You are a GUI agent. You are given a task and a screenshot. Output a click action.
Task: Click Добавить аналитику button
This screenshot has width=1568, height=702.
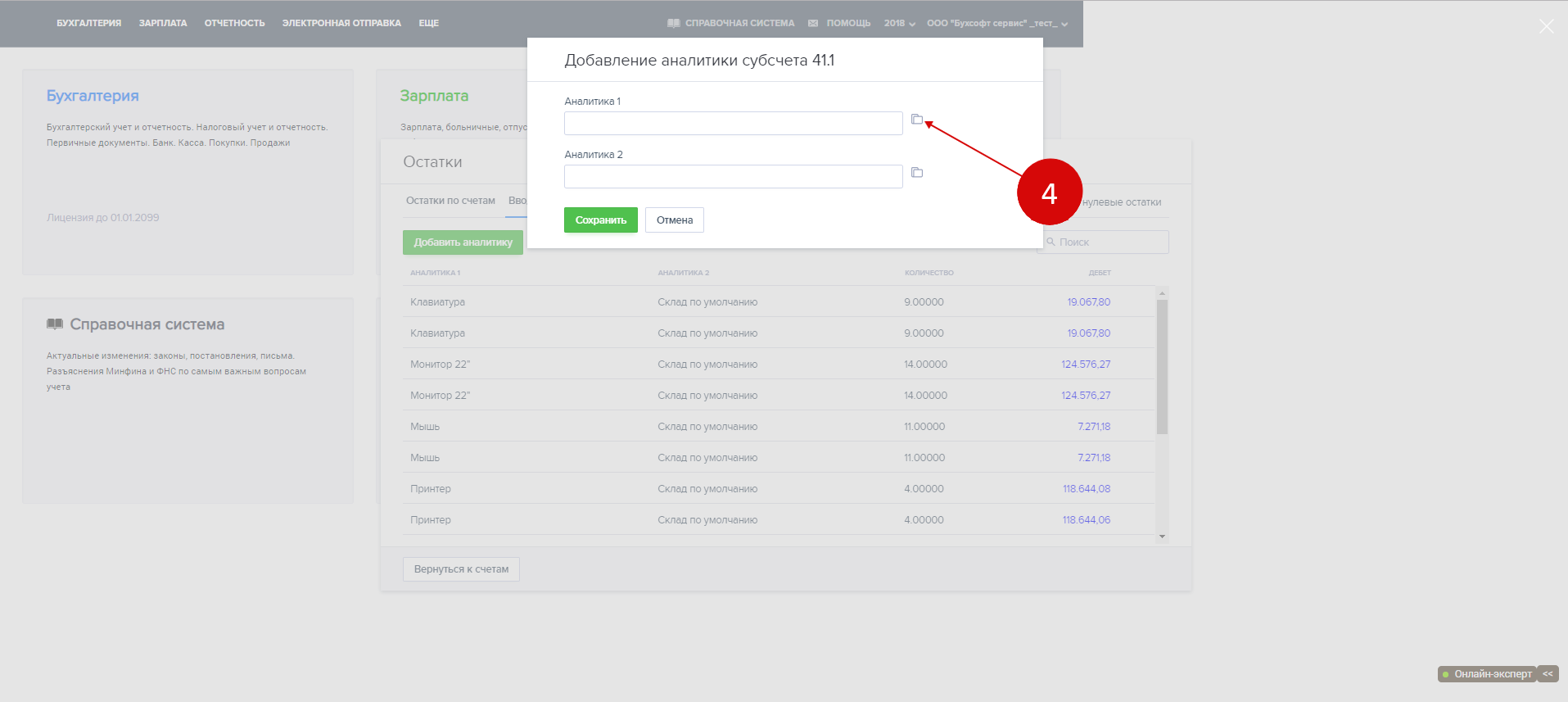(463, 242)
